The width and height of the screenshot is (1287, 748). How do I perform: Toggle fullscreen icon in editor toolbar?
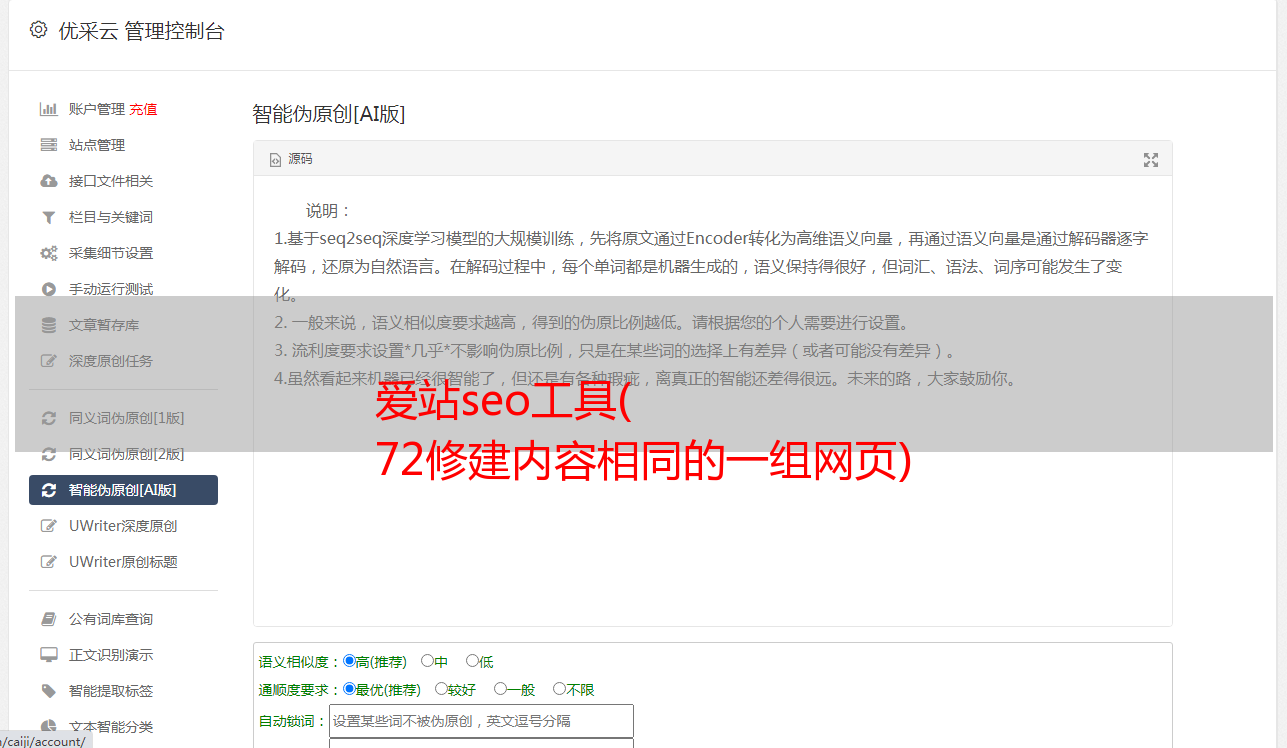coord(1151,160)
